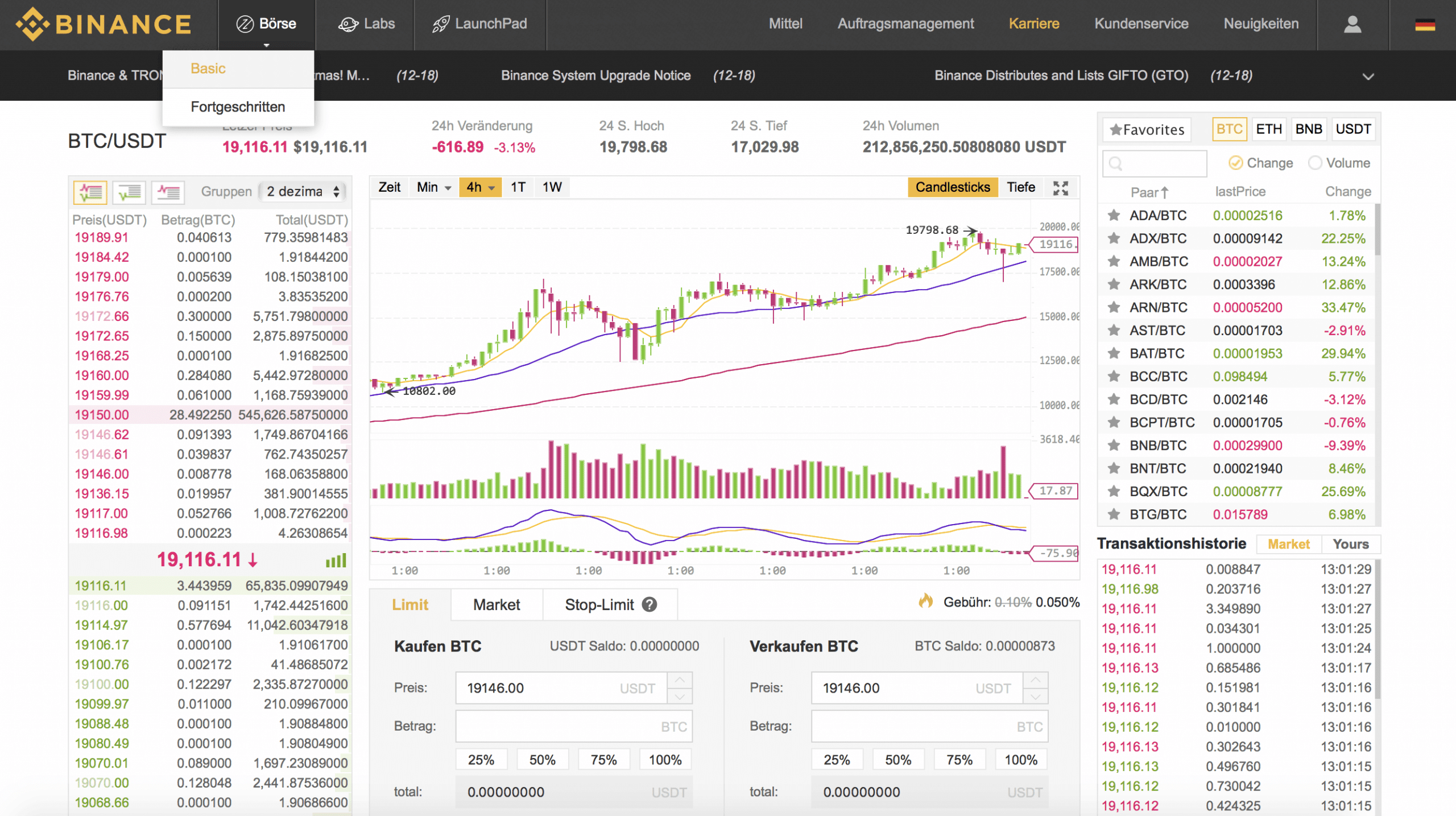Screen dimensions: 1456x816
Task: Increase sell price with stepper up
Action: (1035, 679)
